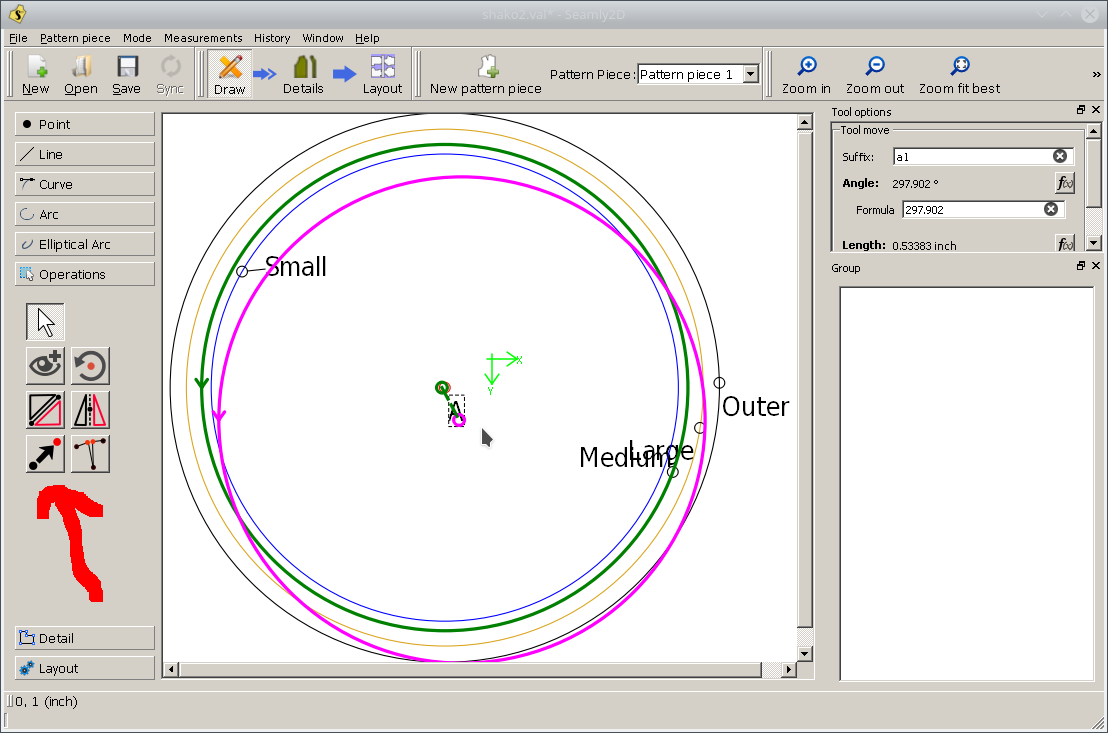Open the Measurements menu
This screenshot has width=1108, height=733.
(x=203, y=38)
